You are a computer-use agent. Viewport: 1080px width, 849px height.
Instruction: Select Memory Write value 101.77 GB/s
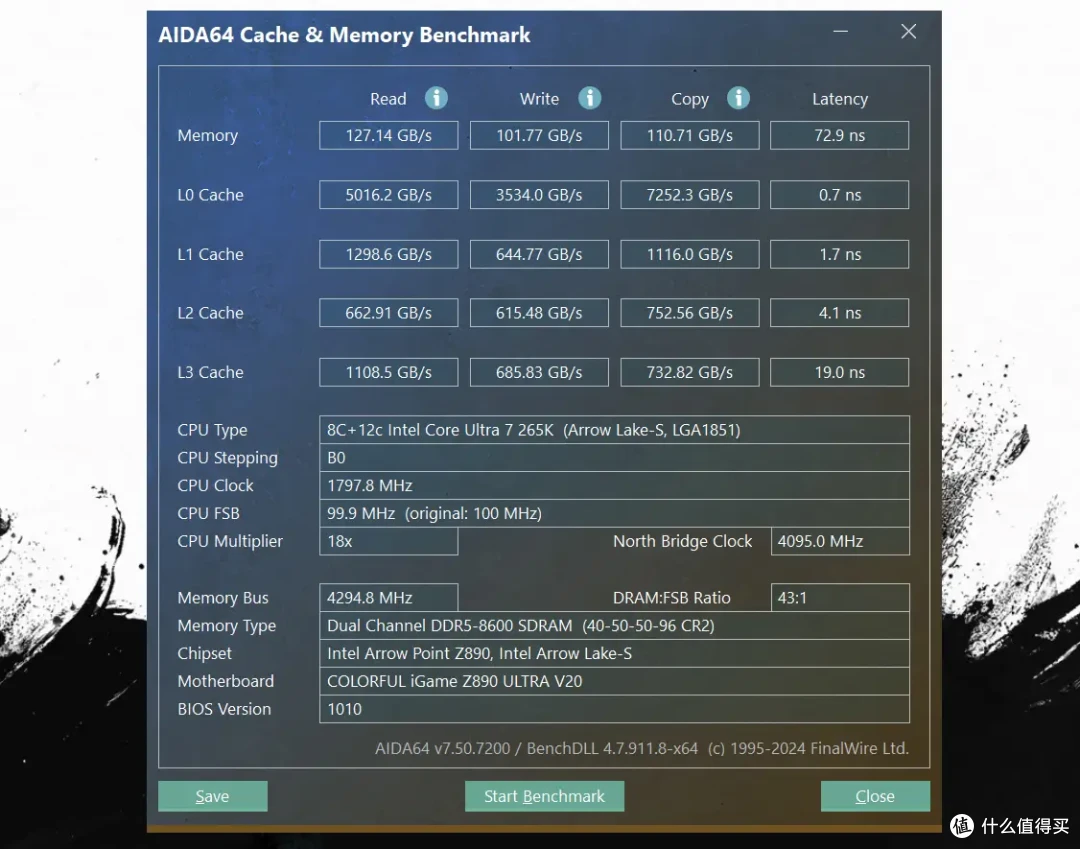click(539, 136)
